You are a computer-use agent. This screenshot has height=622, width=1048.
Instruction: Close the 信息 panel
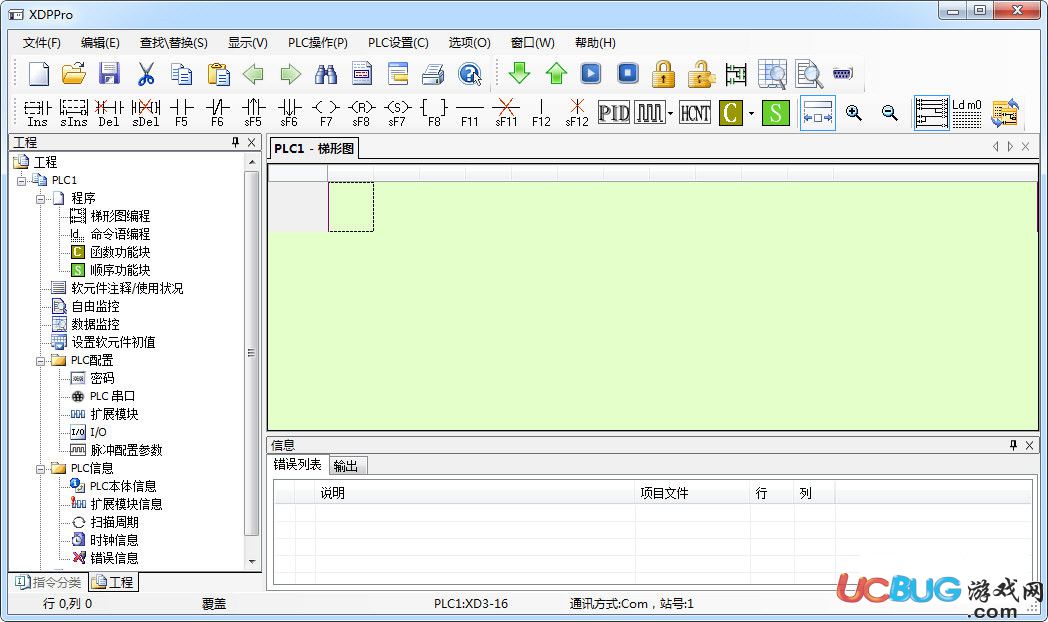pyautogui.click(x=1029, y=446)
